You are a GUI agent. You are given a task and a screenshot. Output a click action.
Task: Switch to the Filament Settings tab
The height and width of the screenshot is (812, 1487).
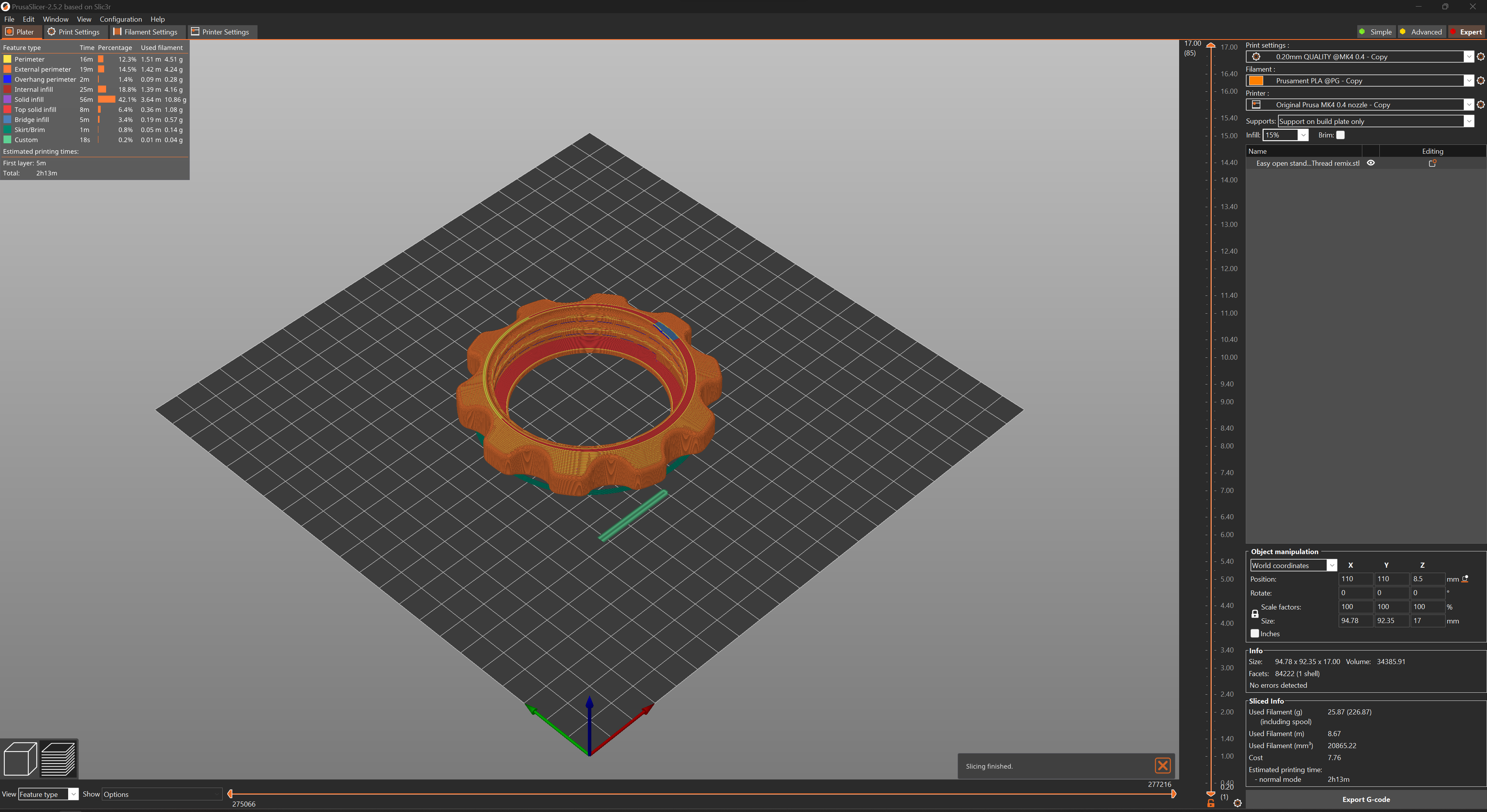pyautogui.click(x=146, y=32)
